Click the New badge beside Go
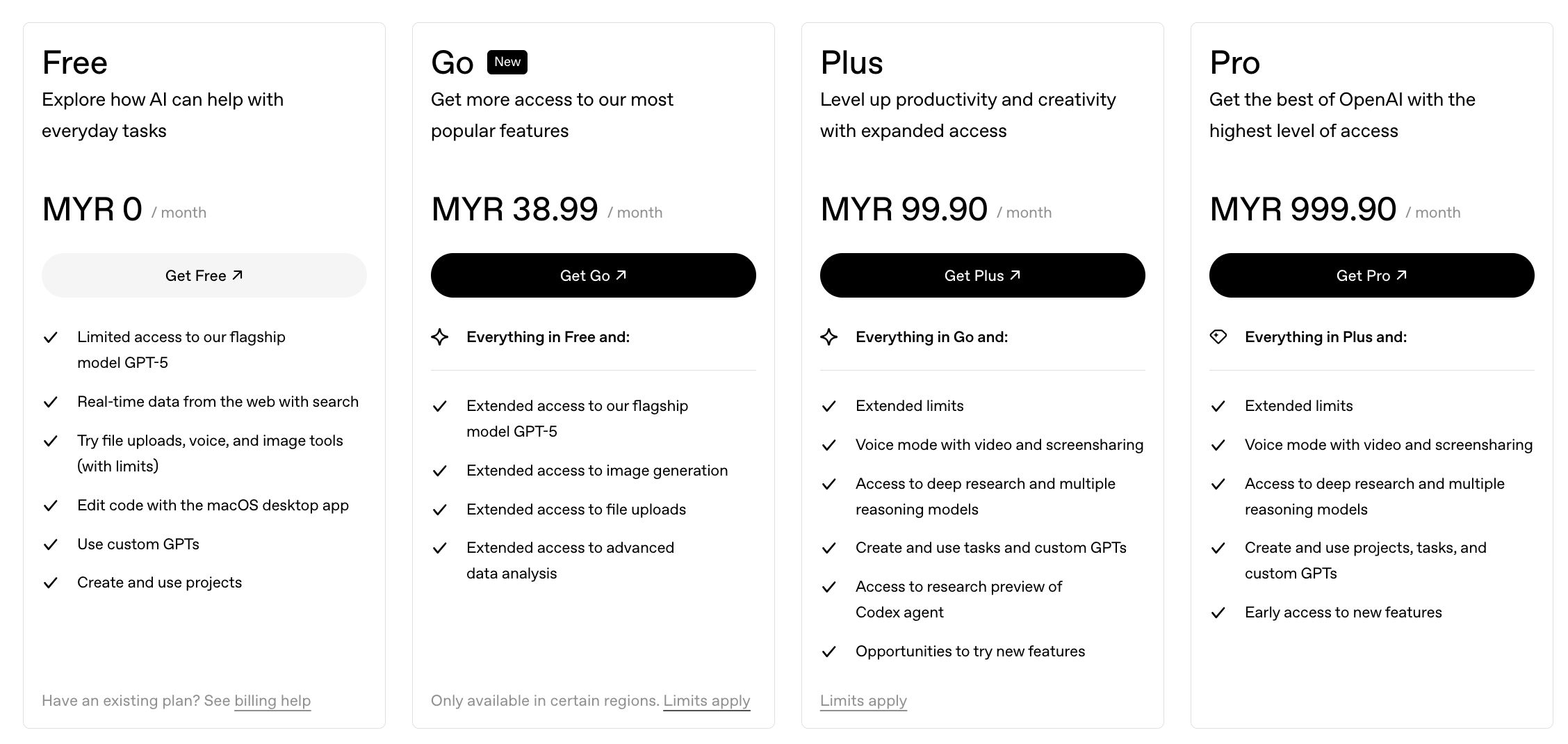1568x744 pixels. coord(507,62)
